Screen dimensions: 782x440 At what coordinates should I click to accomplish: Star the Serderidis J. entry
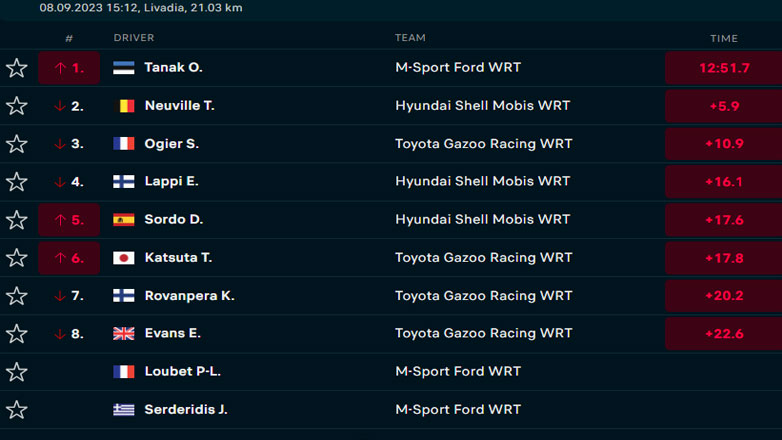[x=16, y=410]
